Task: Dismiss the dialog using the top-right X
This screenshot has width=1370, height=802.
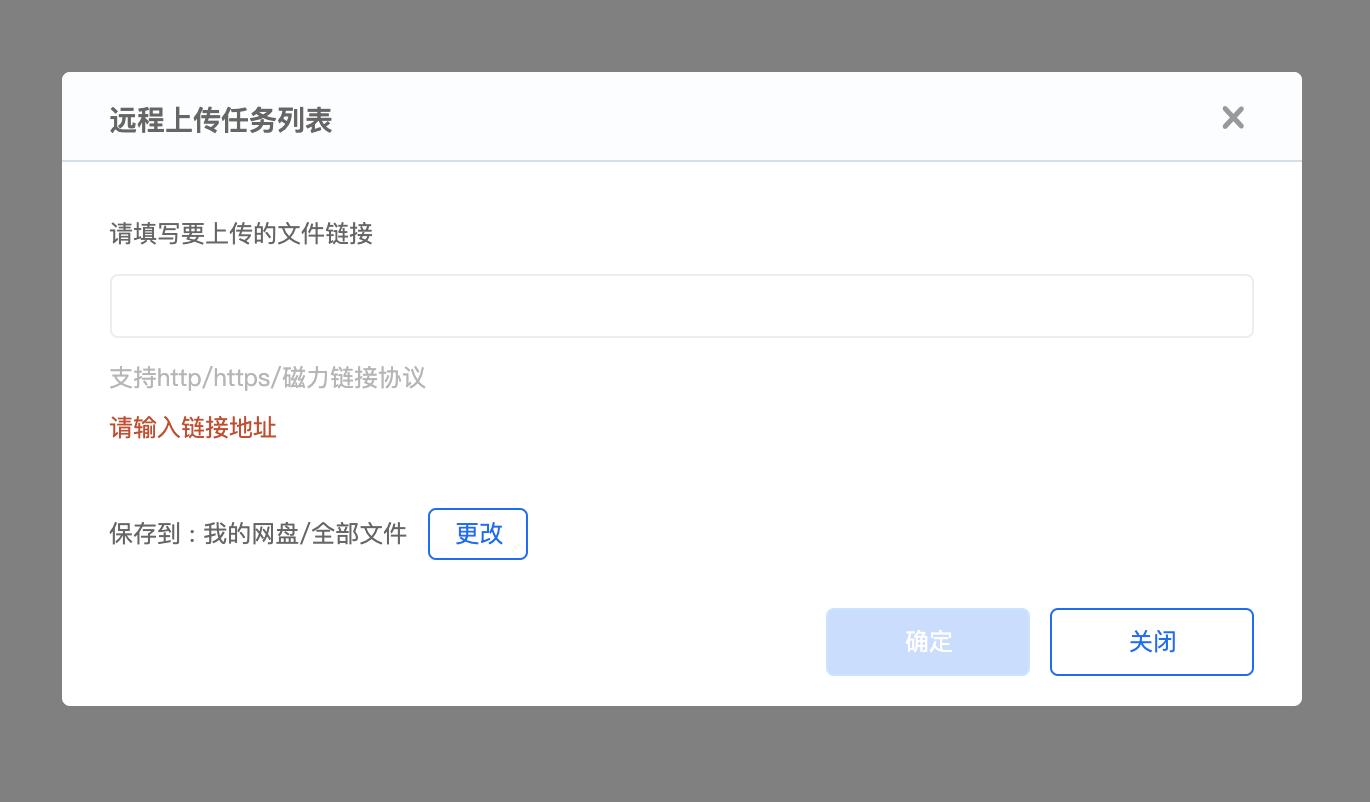Action: pyautogui.click(x=1233, y=117)
